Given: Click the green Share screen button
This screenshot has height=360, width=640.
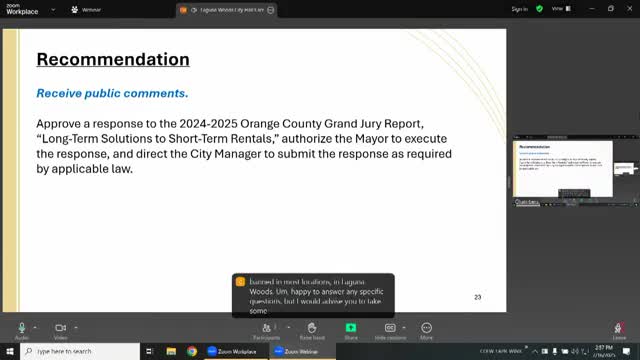Looking at the screenshot, I should pyautogui.click(x=351, y=331).
